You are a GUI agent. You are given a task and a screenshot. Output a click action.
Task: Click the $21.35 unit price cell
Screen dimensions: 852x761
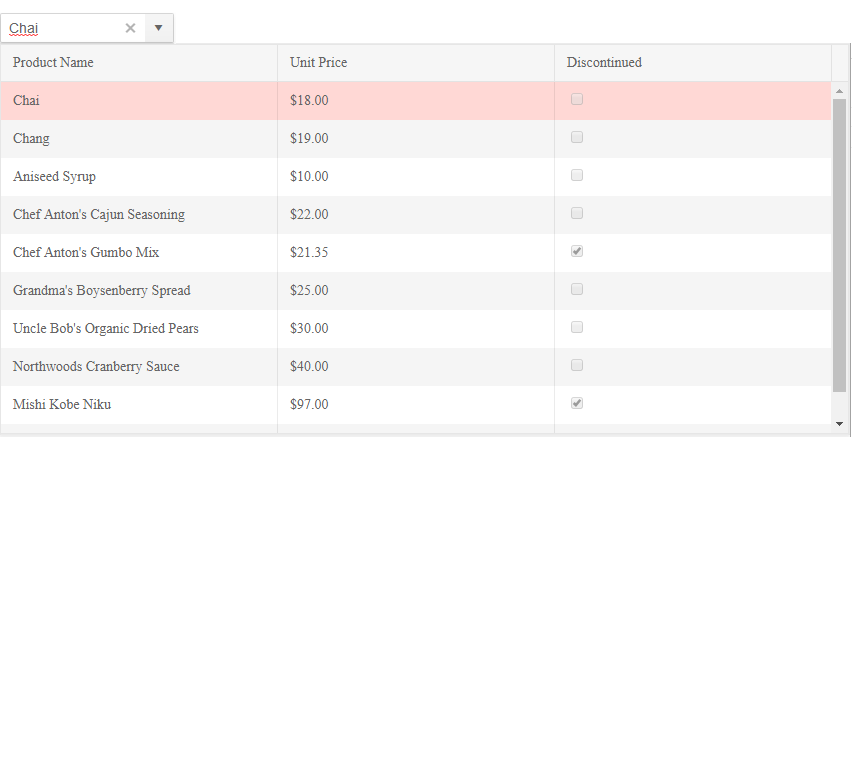tap(416, 253)
